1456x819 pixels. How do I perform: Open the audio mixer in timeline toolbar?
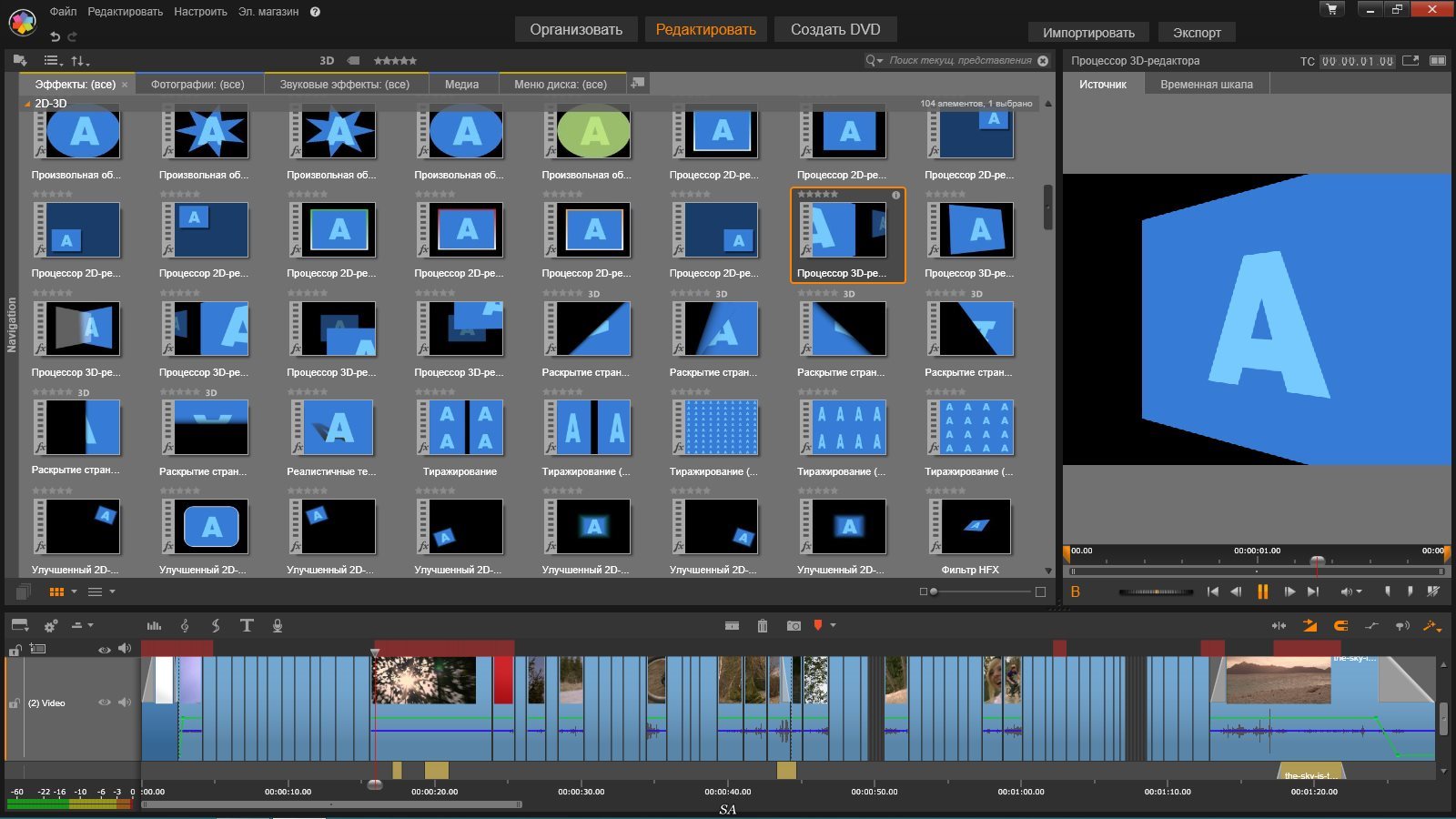point(154,625)
